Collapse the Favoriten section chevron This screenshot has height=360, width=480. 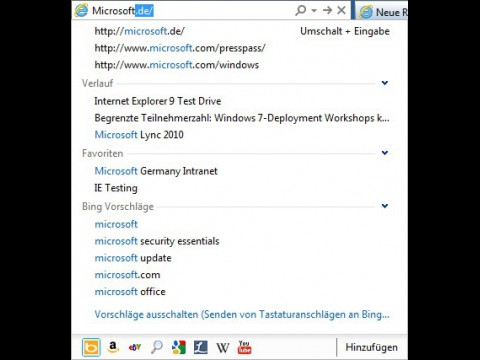[385, 153]
